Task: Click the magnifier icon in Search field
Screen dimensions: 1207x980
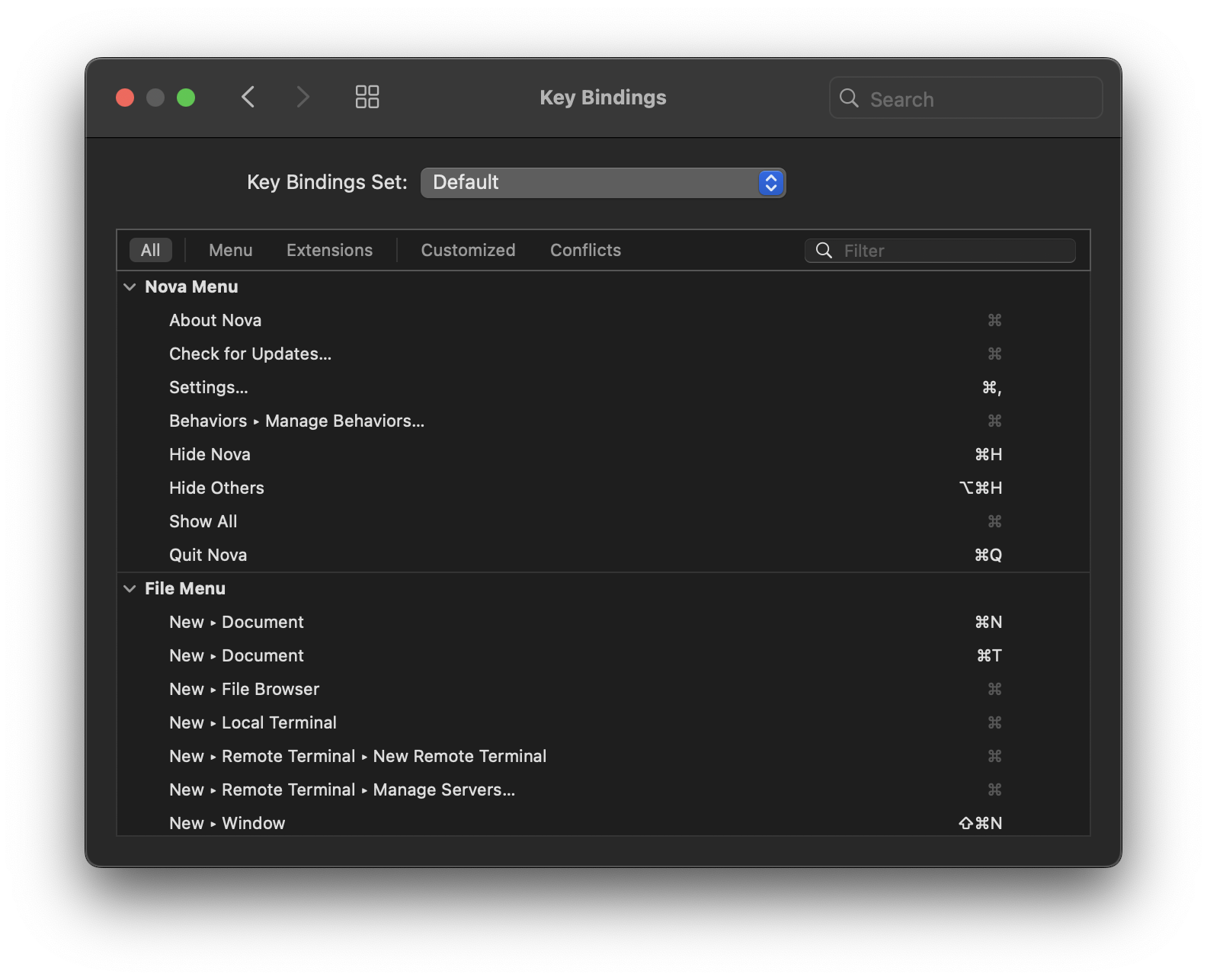Action: [x=849, y=98]
